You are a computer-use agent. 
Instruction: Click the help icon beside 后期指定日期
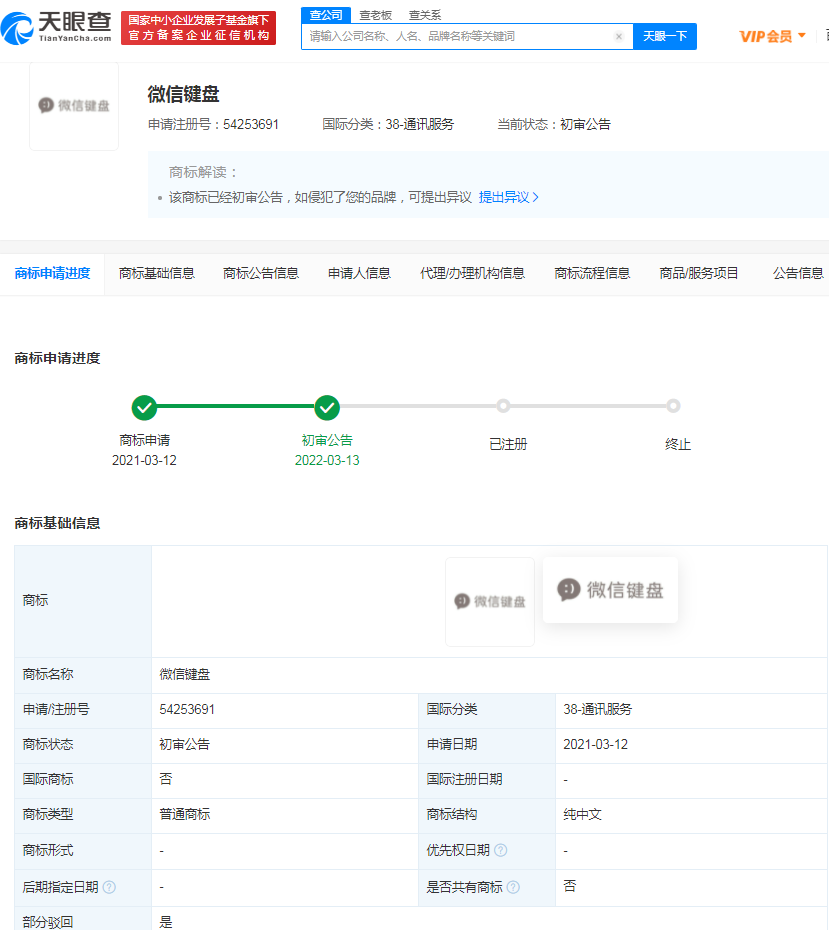coord(109,887)
